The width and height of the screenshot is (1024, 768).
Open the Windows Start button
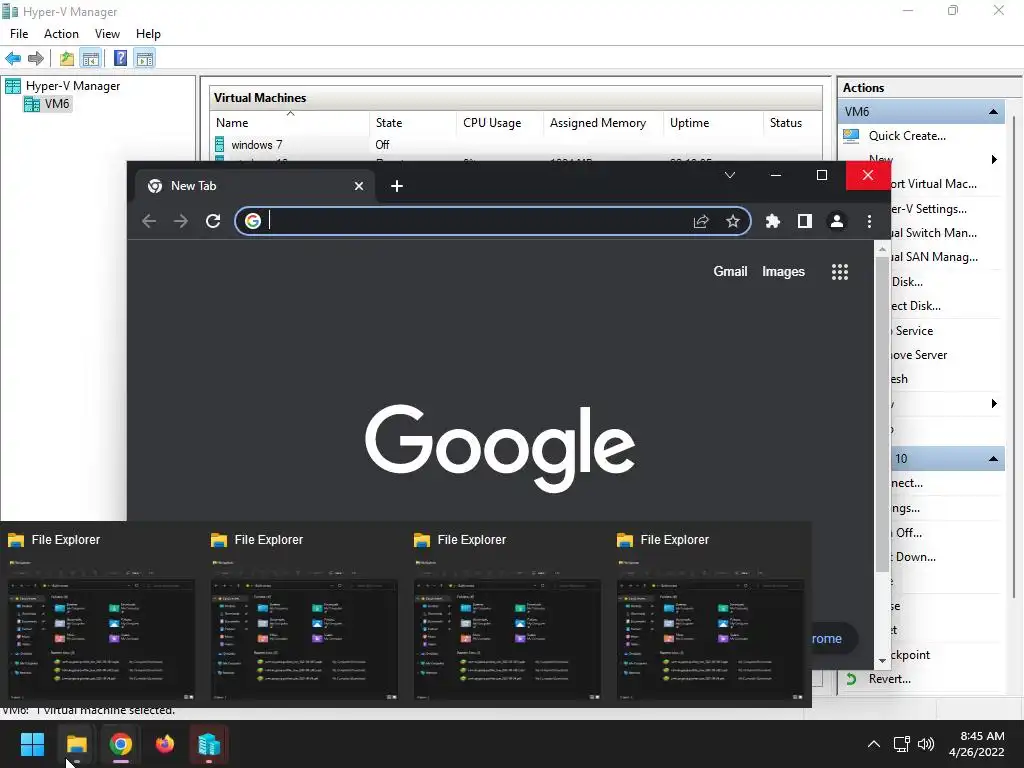click(x=32, y=744)
